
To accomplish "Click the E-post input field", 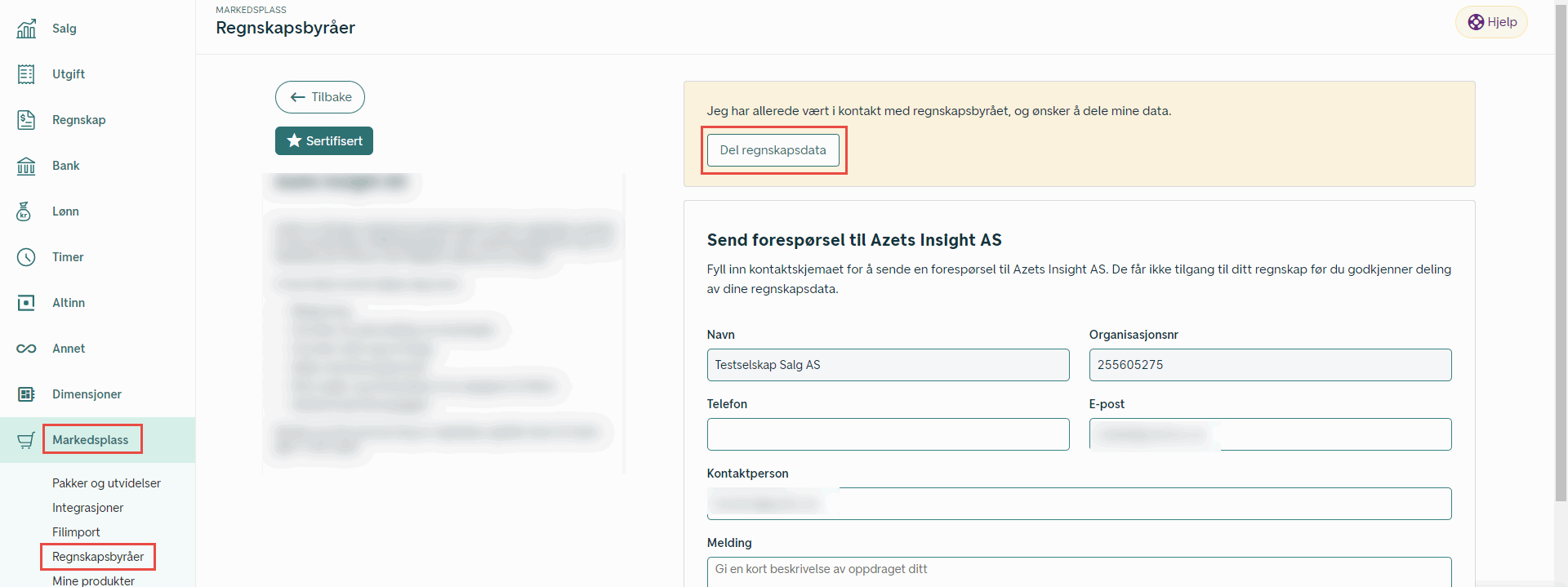I will coord(1270,434).
